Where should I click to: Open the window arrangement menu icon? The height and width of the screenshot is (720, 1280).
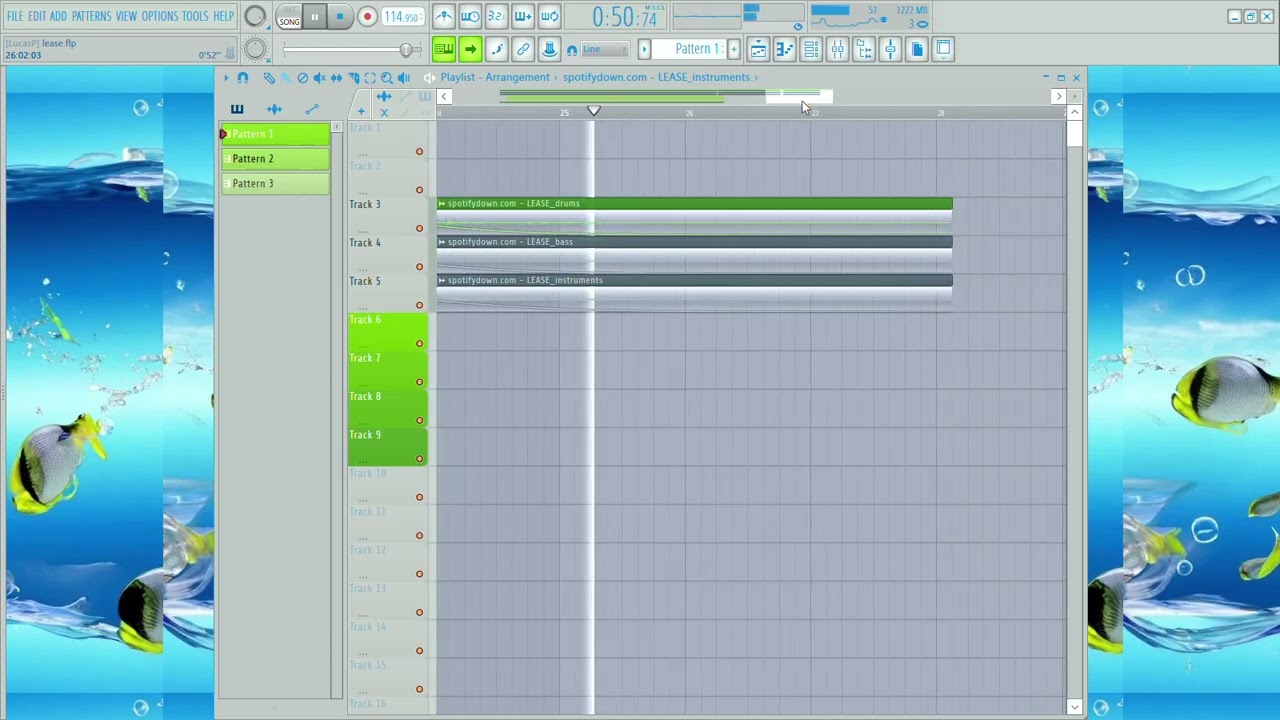(943, 49)
